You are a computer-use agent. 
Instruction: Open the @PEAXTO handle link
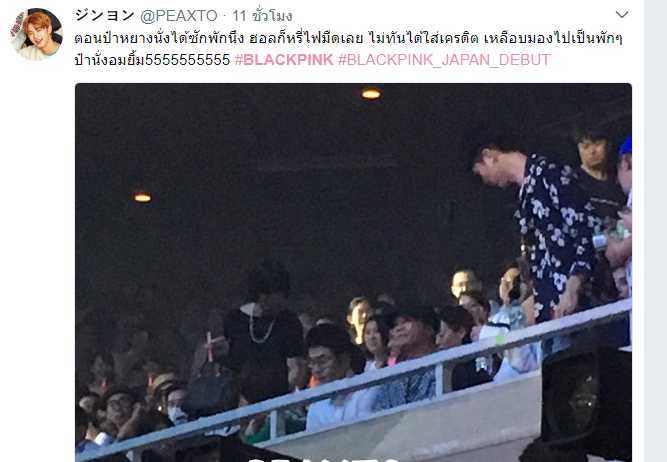click(x=179, y=16)
